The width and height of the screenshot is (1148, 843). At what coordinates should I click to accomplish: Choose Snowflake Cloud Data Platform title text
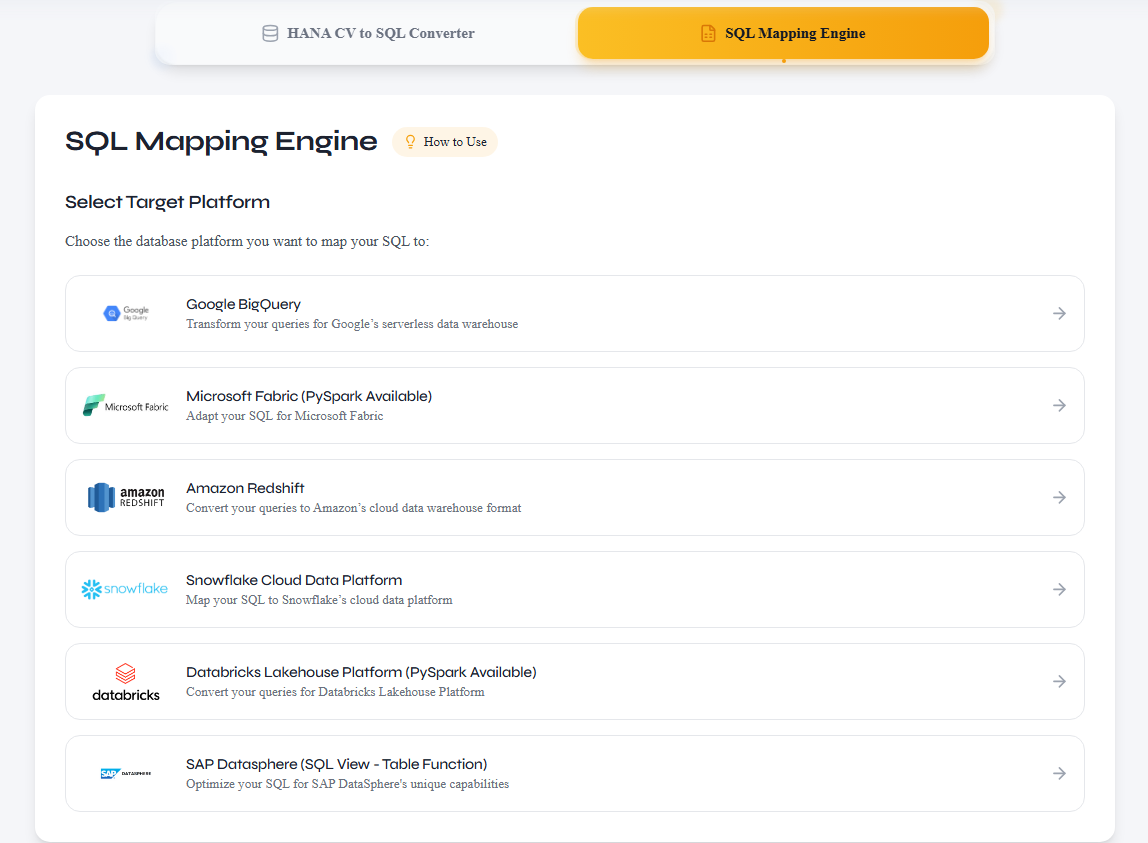point(294,580)
